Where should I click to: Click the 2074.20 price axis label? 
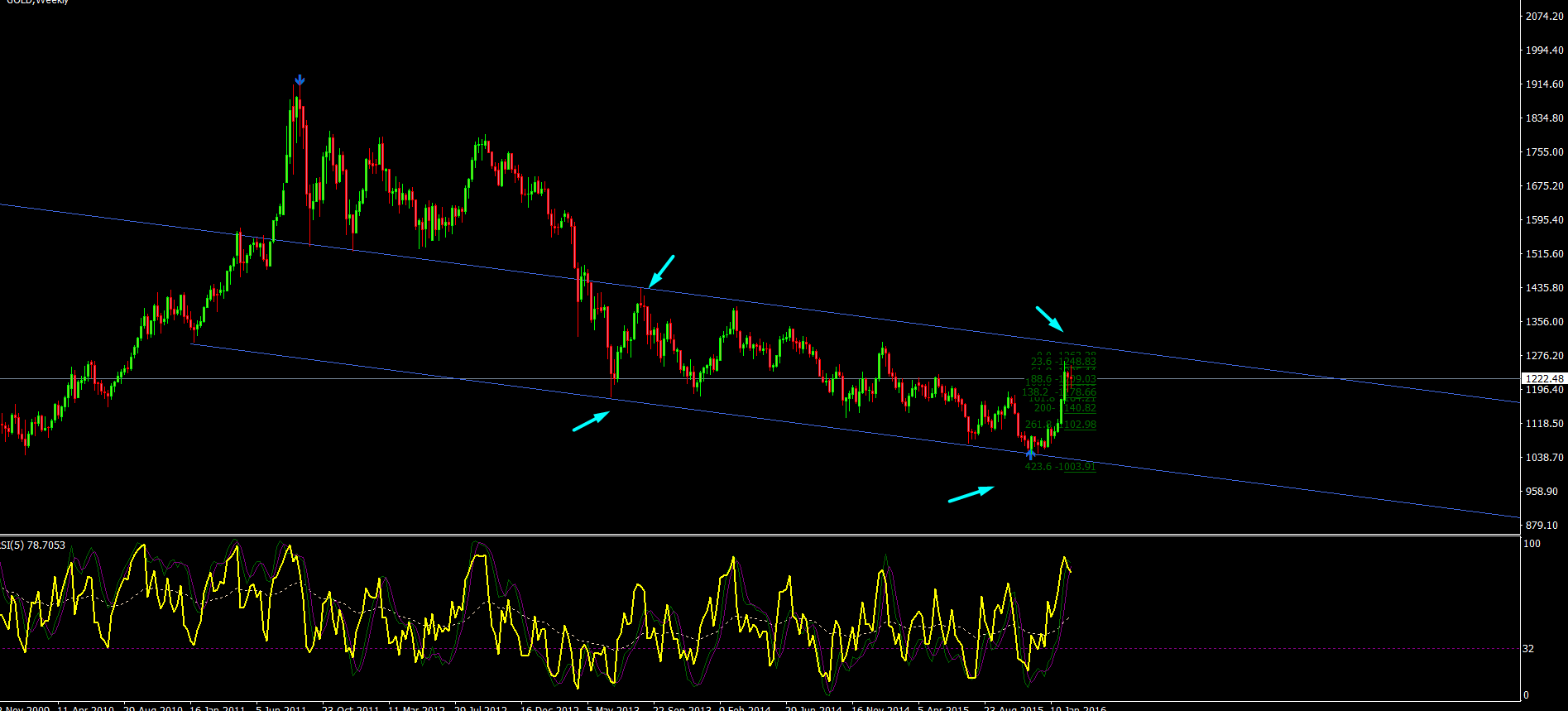1545,17
